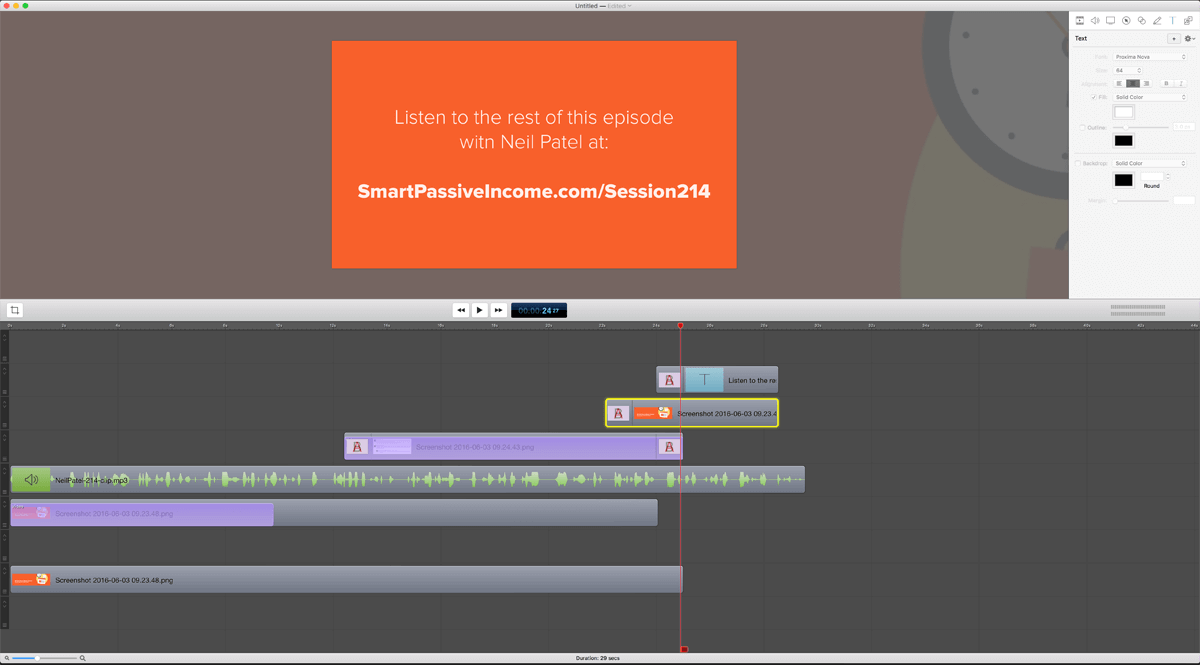Image resolution: width=1200 pixels, height=665 pixels.
Task: Click the backdrop Round corner value field
Action: [1152, 176]
